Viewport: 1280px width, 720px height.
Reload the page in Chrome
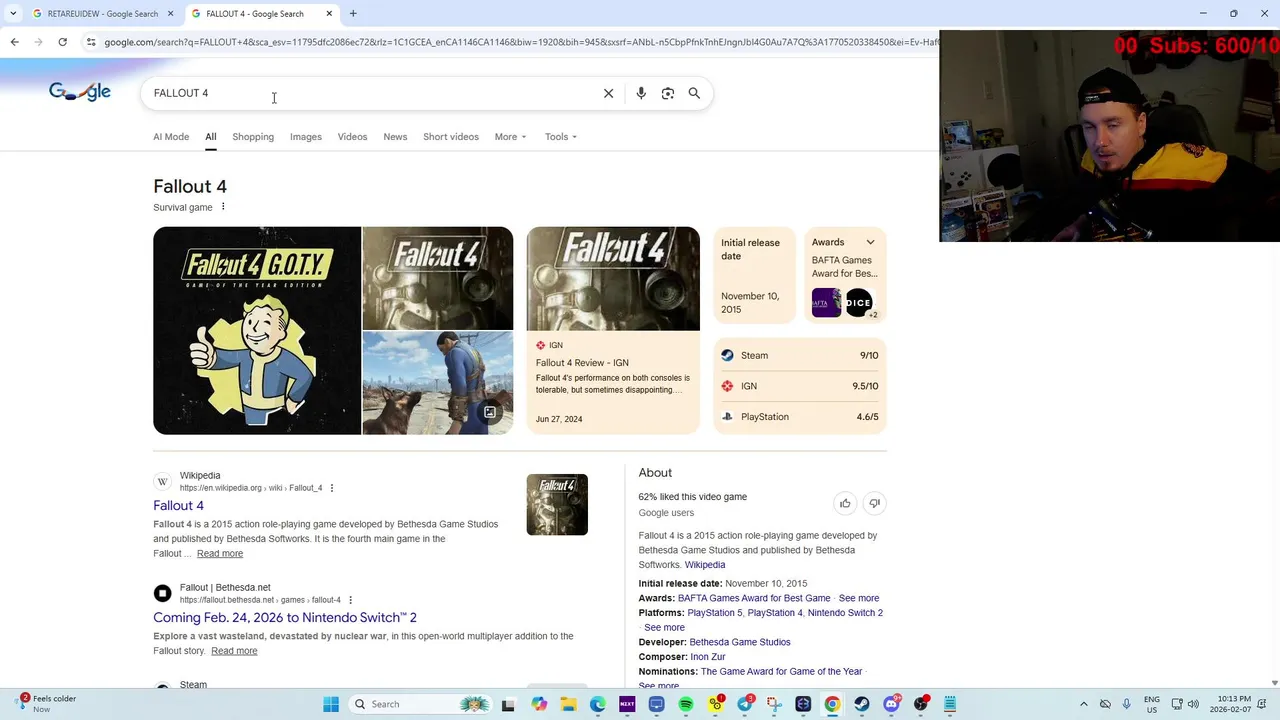click(x=62, y=42)
